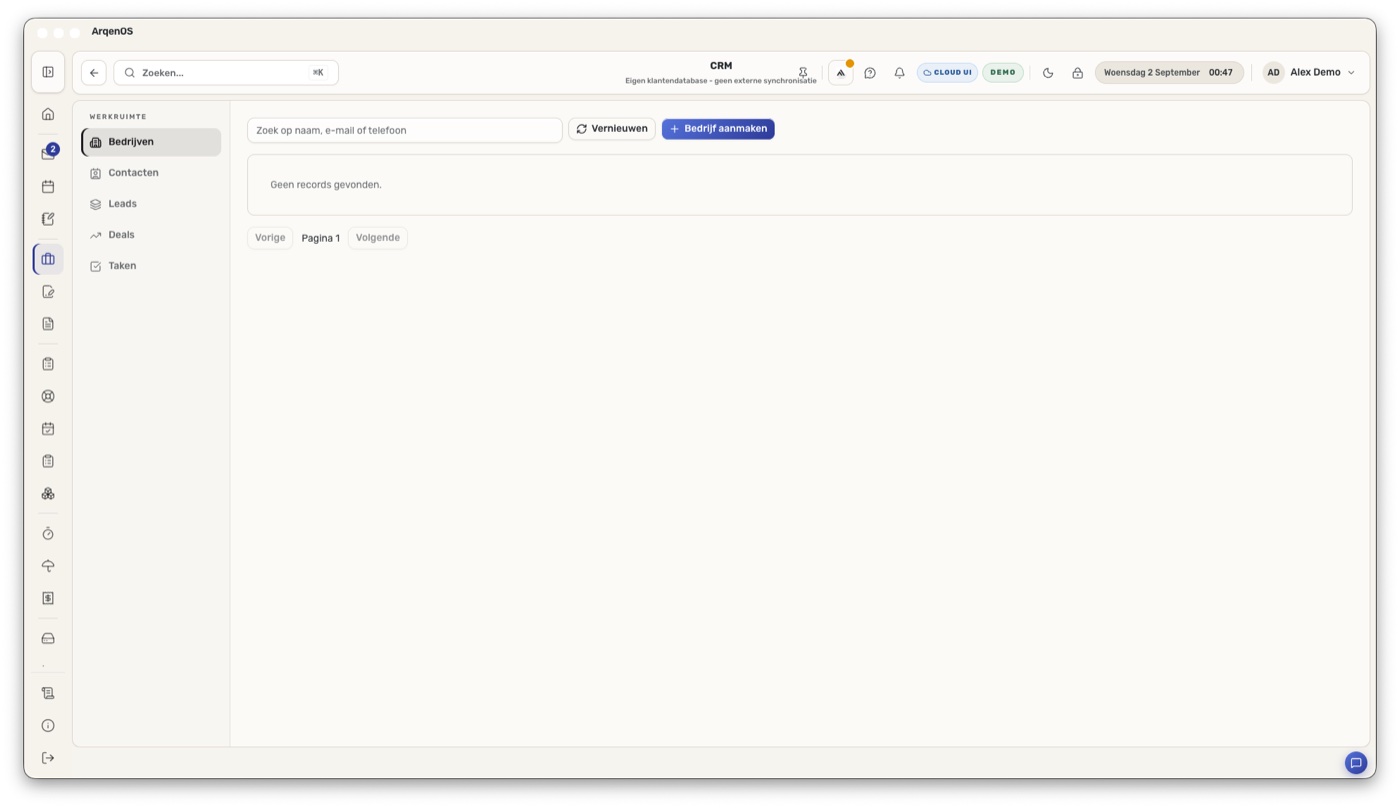Select Contacten in the workspace menu
The width and height of the screenshot is (1400, 808).
click(x=151, y=173)
